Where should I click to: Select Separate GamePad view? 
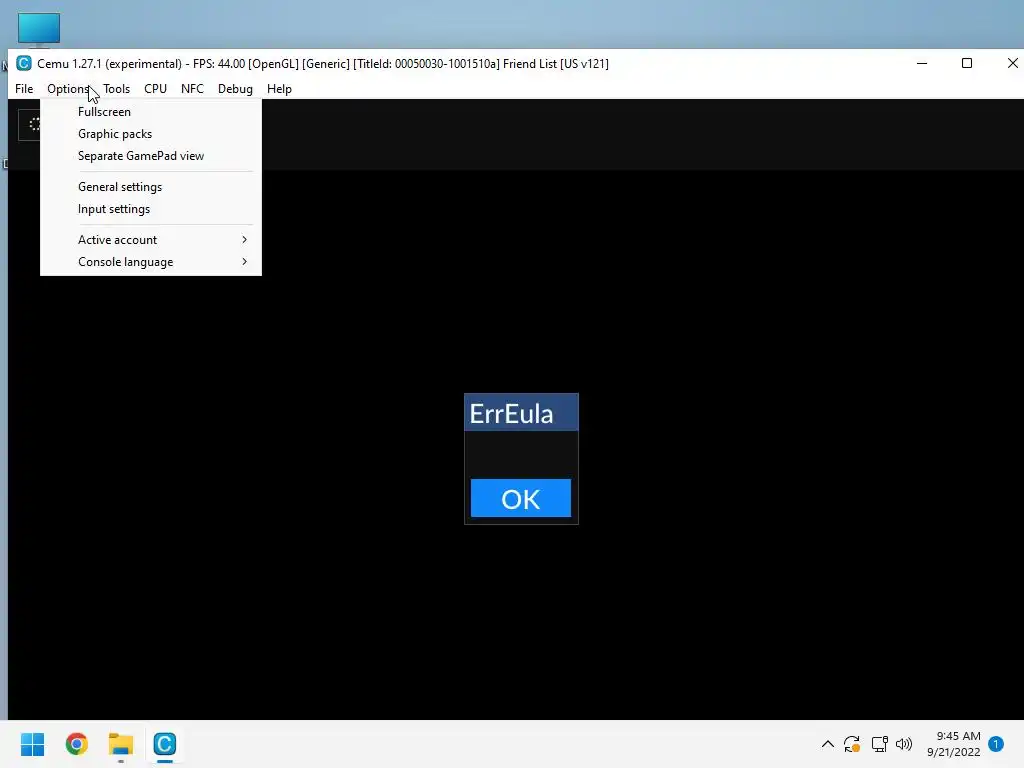pyautogui.click(x=151, y=156)
